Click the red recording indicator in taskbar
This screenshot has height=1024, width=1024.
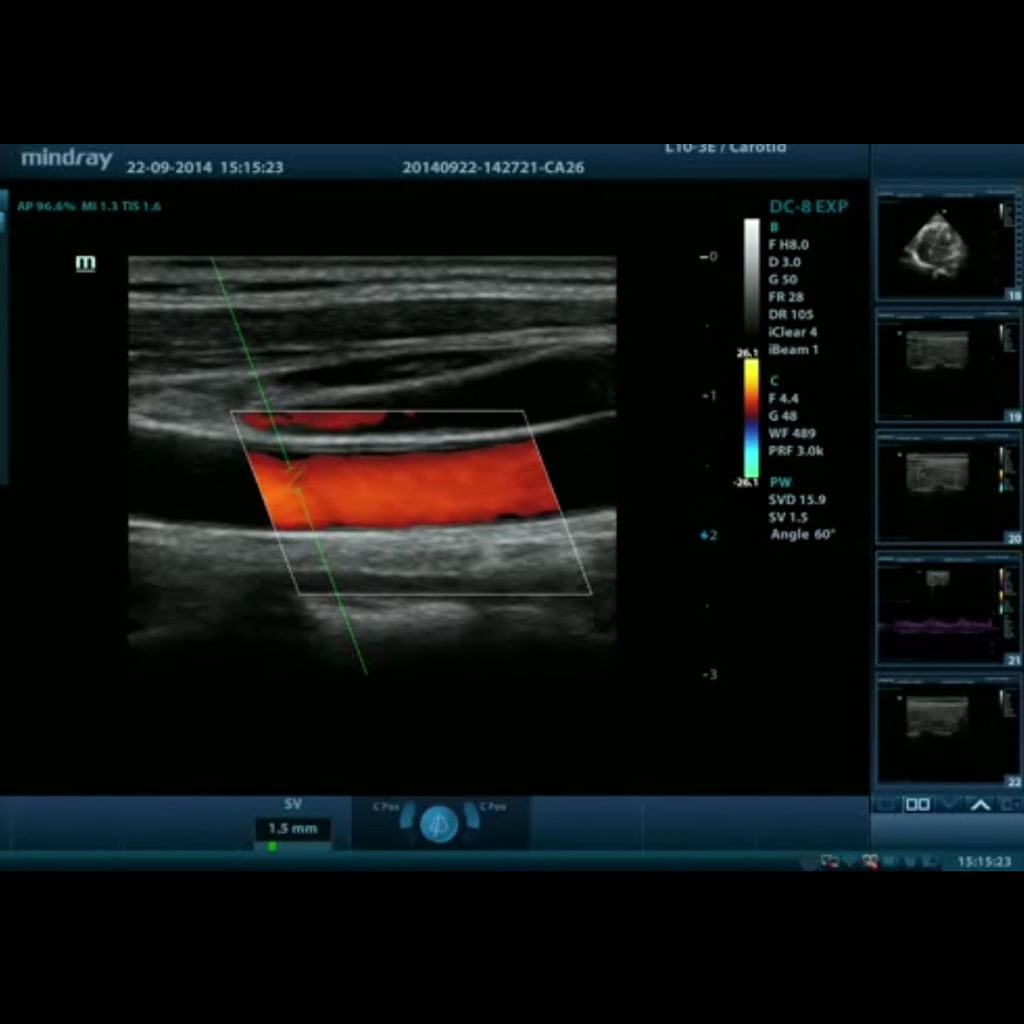coord(872,861)
